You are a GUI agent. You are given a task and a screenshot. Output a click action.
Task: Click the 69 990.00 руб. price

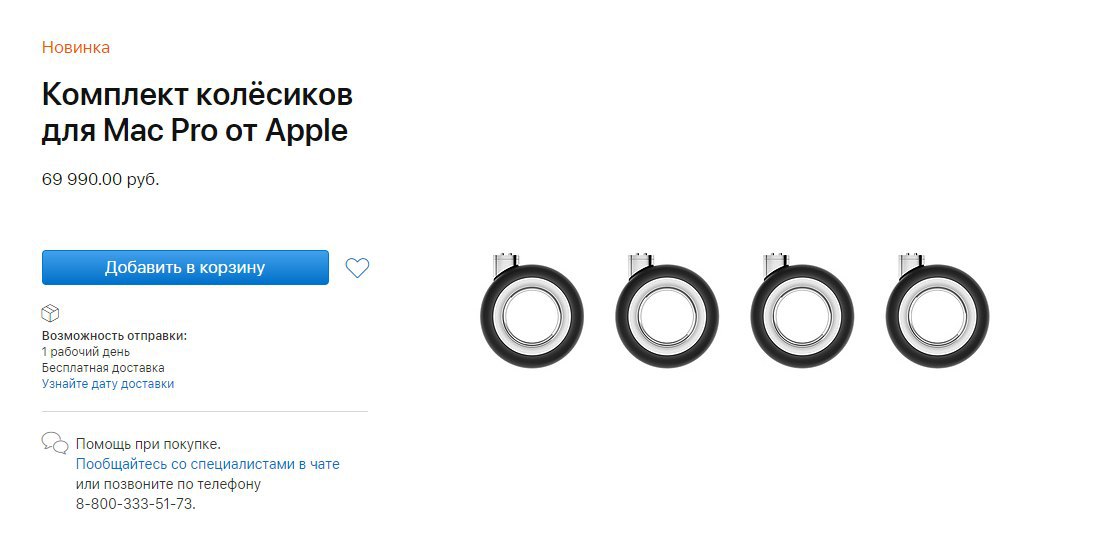100,179
